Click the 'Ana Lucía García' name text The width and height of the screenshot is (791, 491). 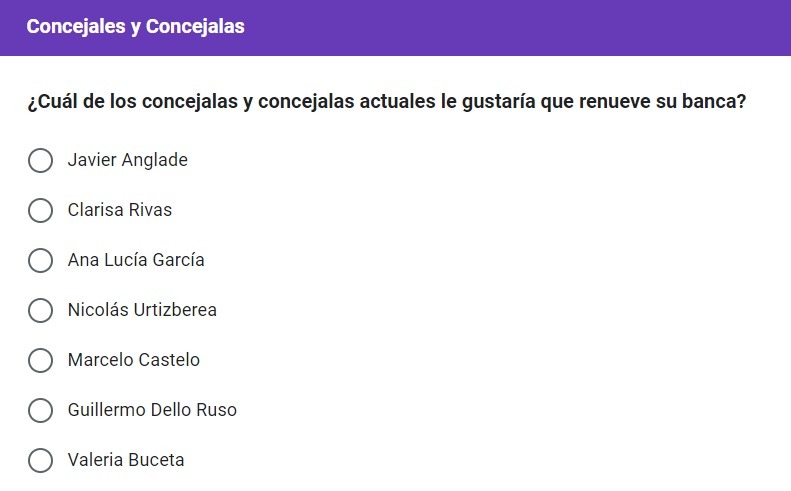[136, 260]
